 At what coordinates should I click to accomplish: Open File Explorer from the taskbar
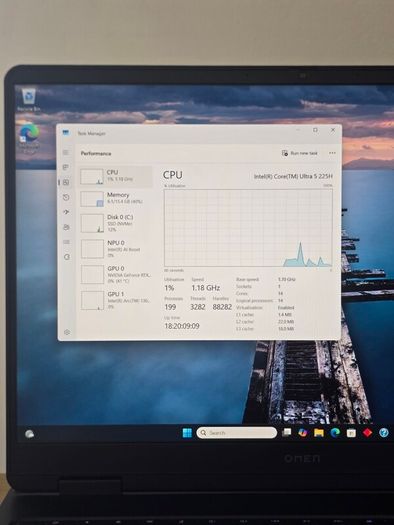pos(319,433)
